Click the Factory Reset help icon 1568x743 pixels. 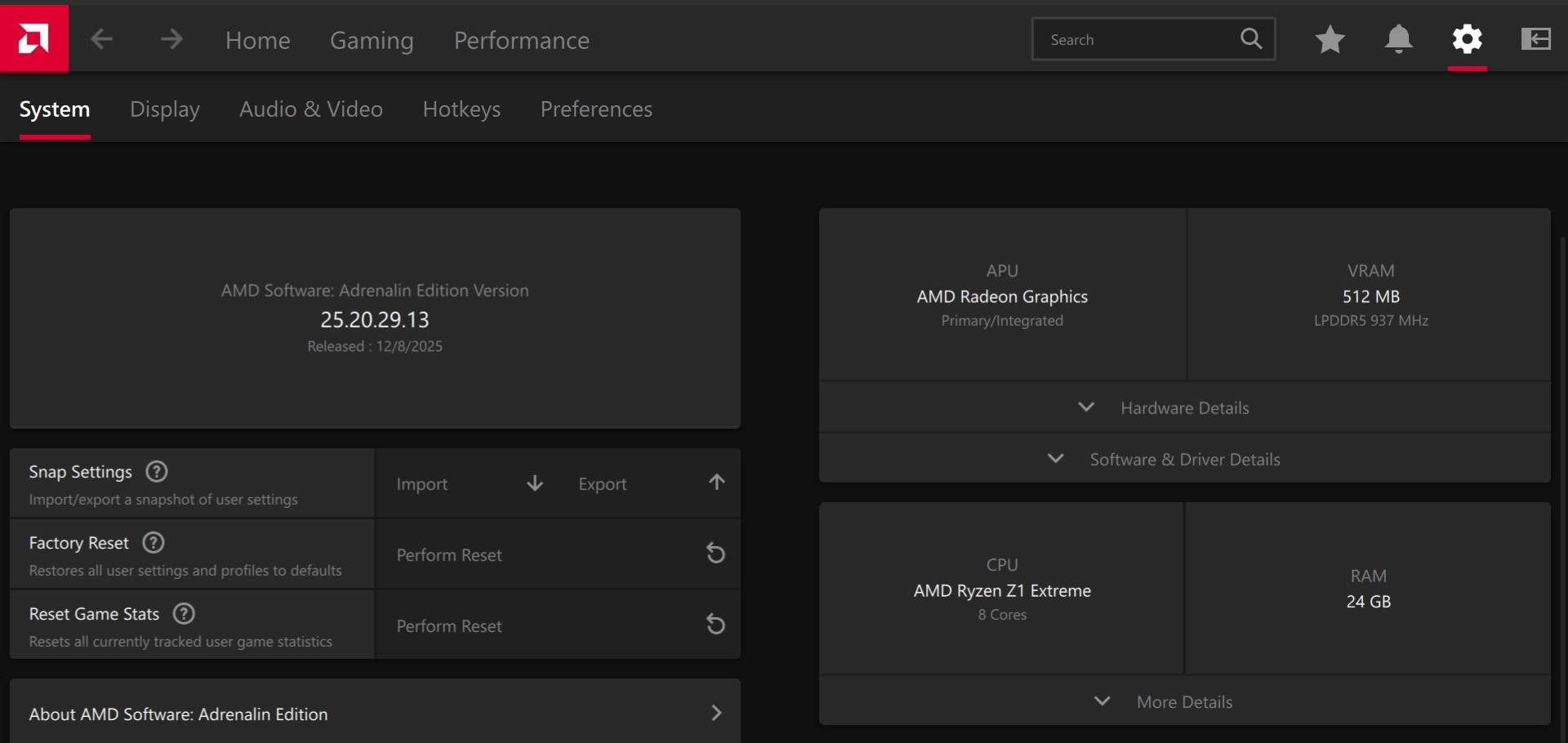point(154,542)
